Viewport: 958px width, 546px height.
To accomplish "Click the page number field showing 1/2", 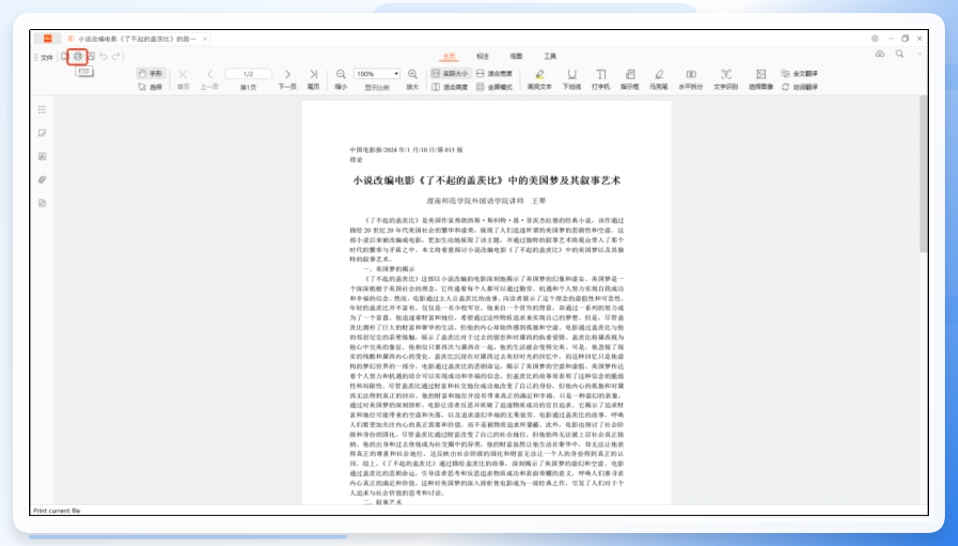I will [x=248, y=74].
